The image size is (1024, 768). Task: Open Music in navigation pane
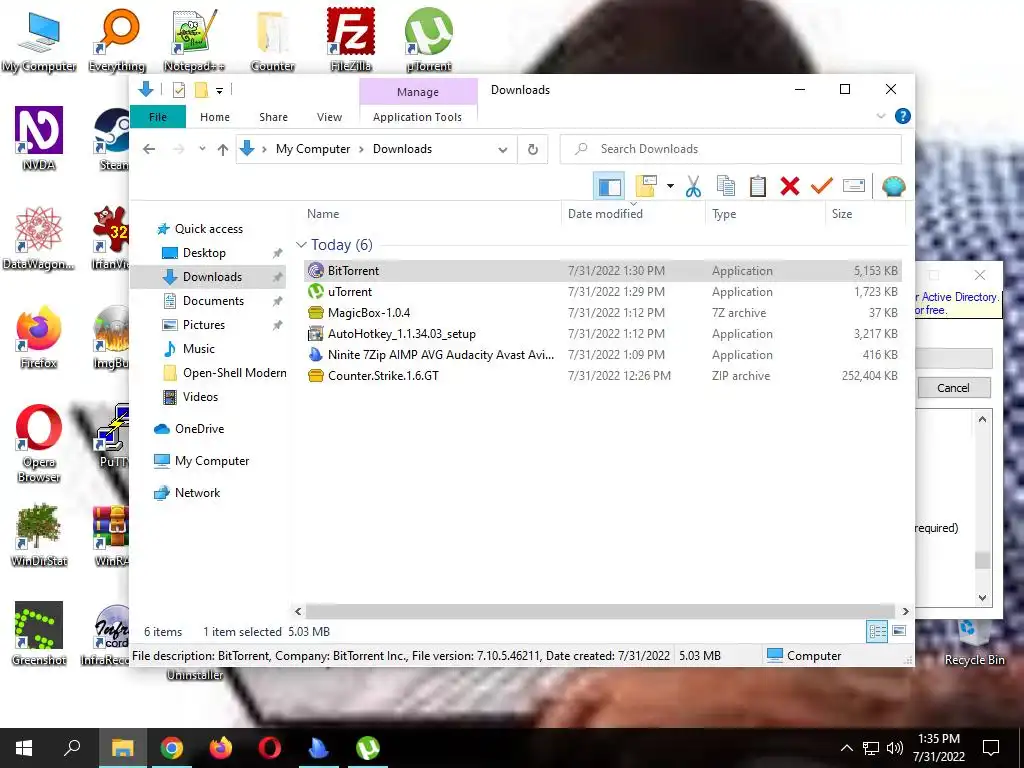[x=199, y=349]
